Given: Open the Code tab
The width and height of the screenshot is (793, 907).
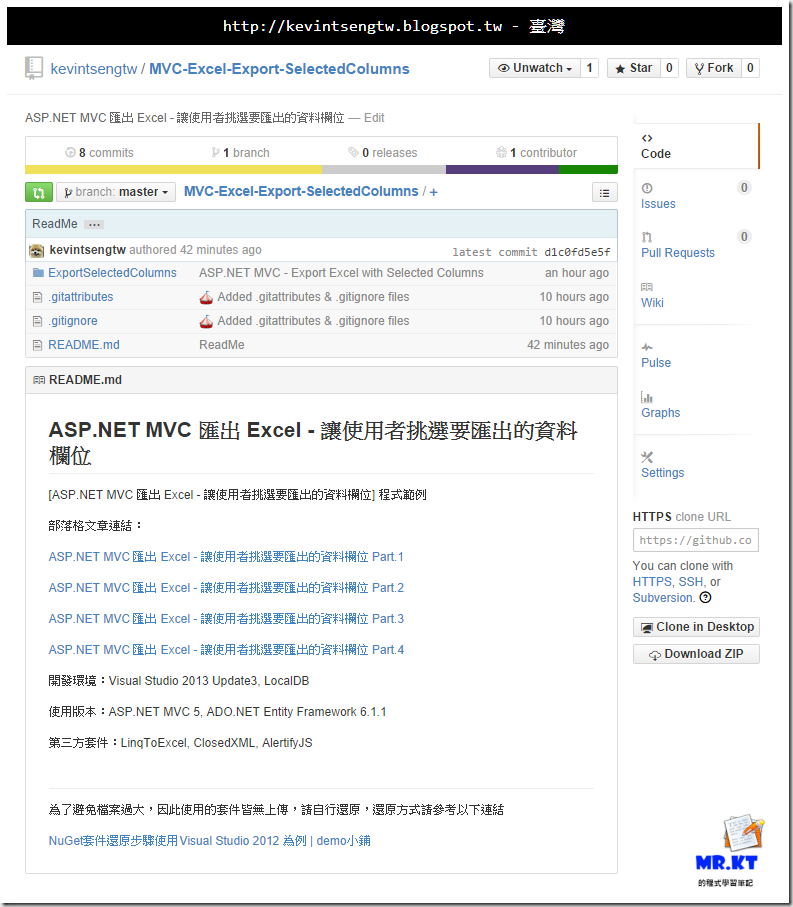Looking at the screenshot, I should (696, 146).
